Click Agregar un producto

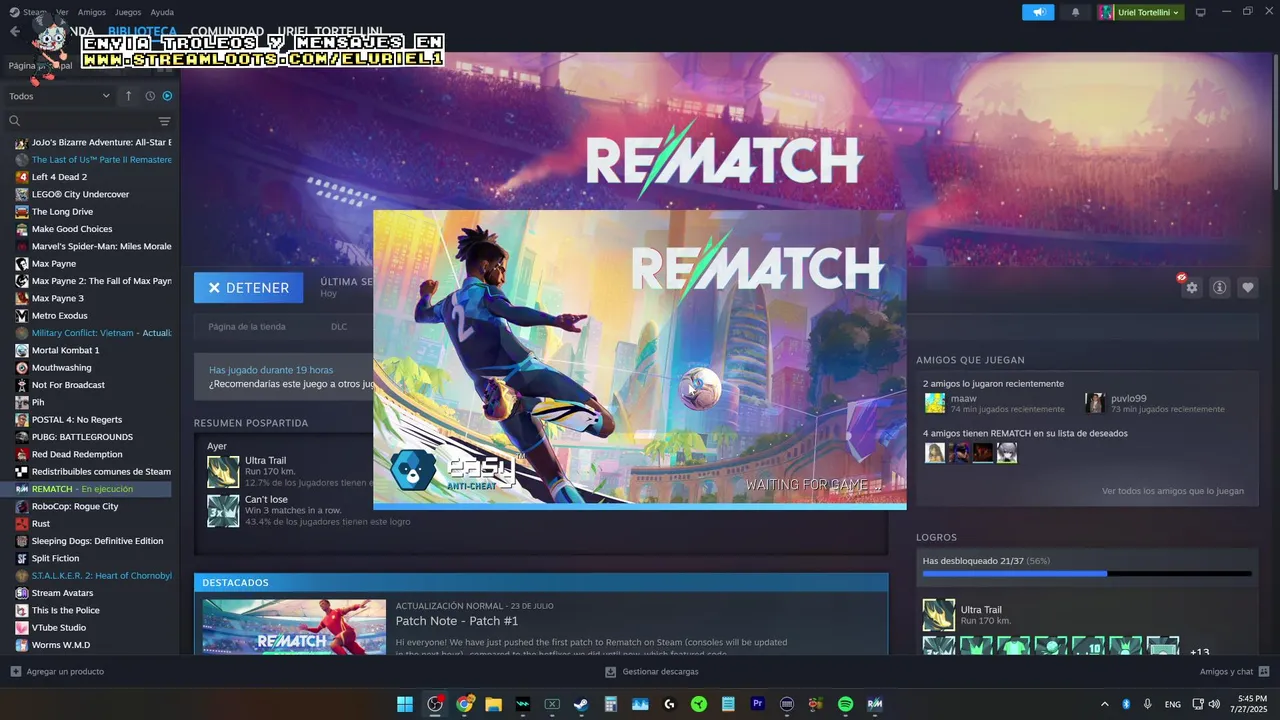(x=57, y=672)
